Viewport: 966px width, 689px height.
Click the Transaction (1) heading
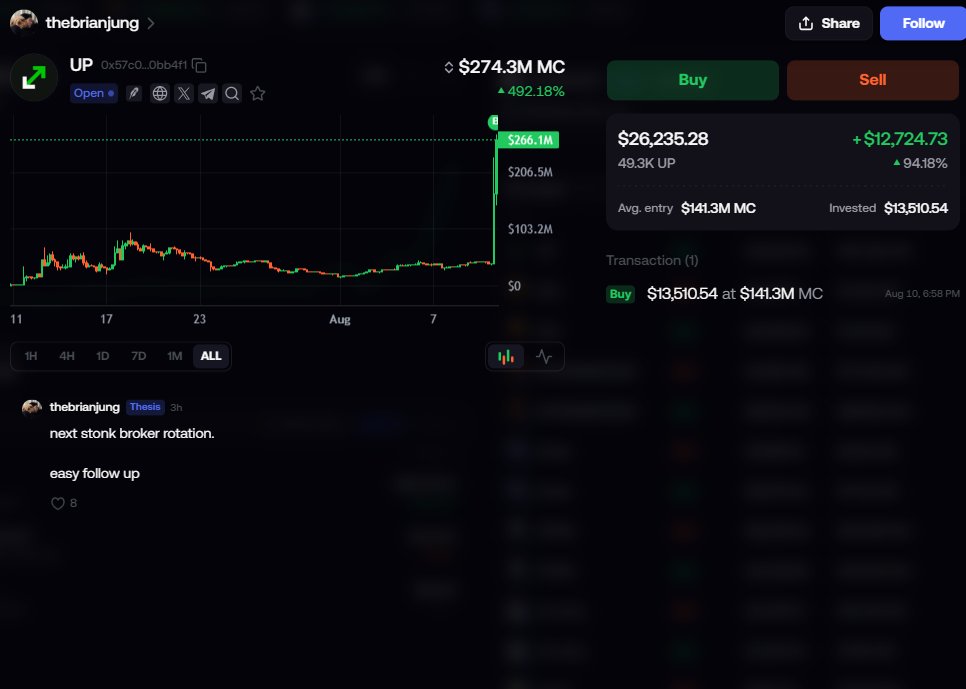click(652, 260)
